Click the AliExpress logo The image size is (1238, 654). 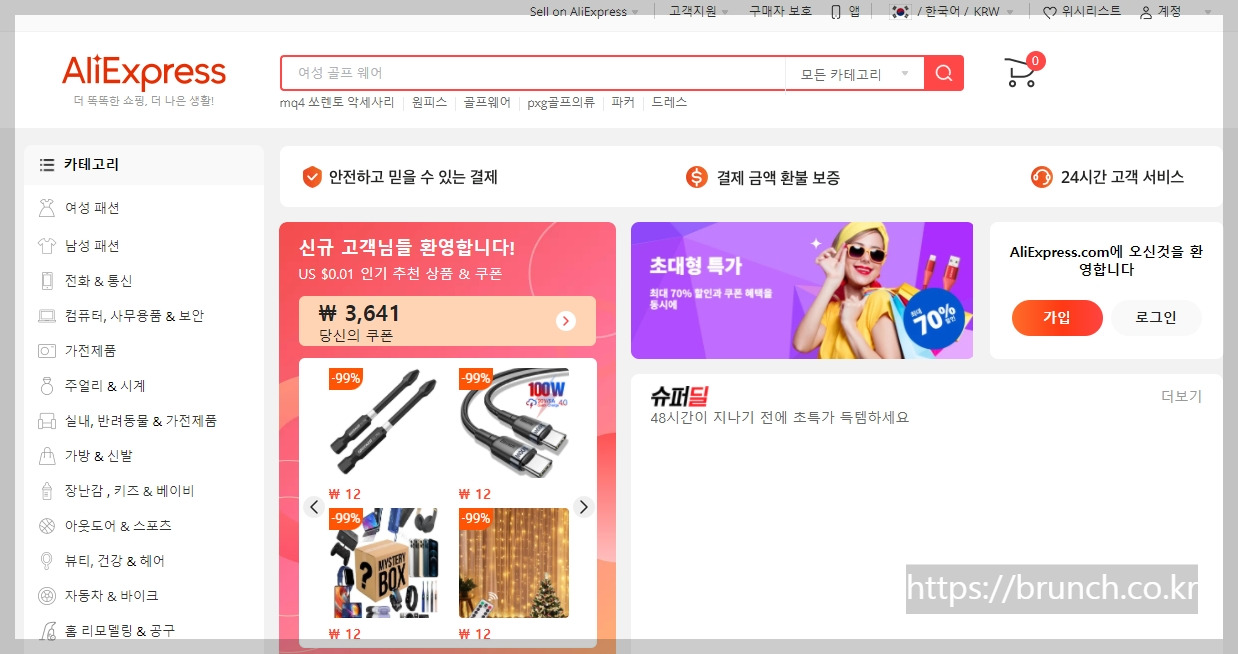tap(144, 73)
